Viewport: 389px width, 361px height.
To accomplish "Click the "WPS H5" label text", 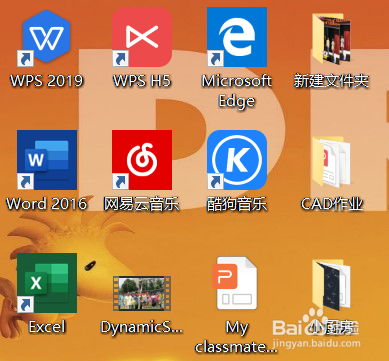I will tap(142, 81).
